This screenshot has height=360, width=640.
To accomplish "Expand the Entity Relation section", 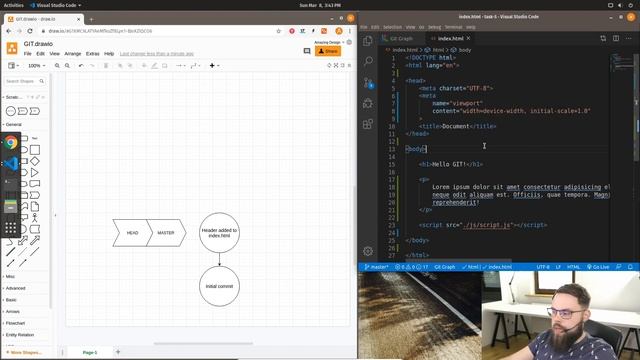I will point(20,335).
